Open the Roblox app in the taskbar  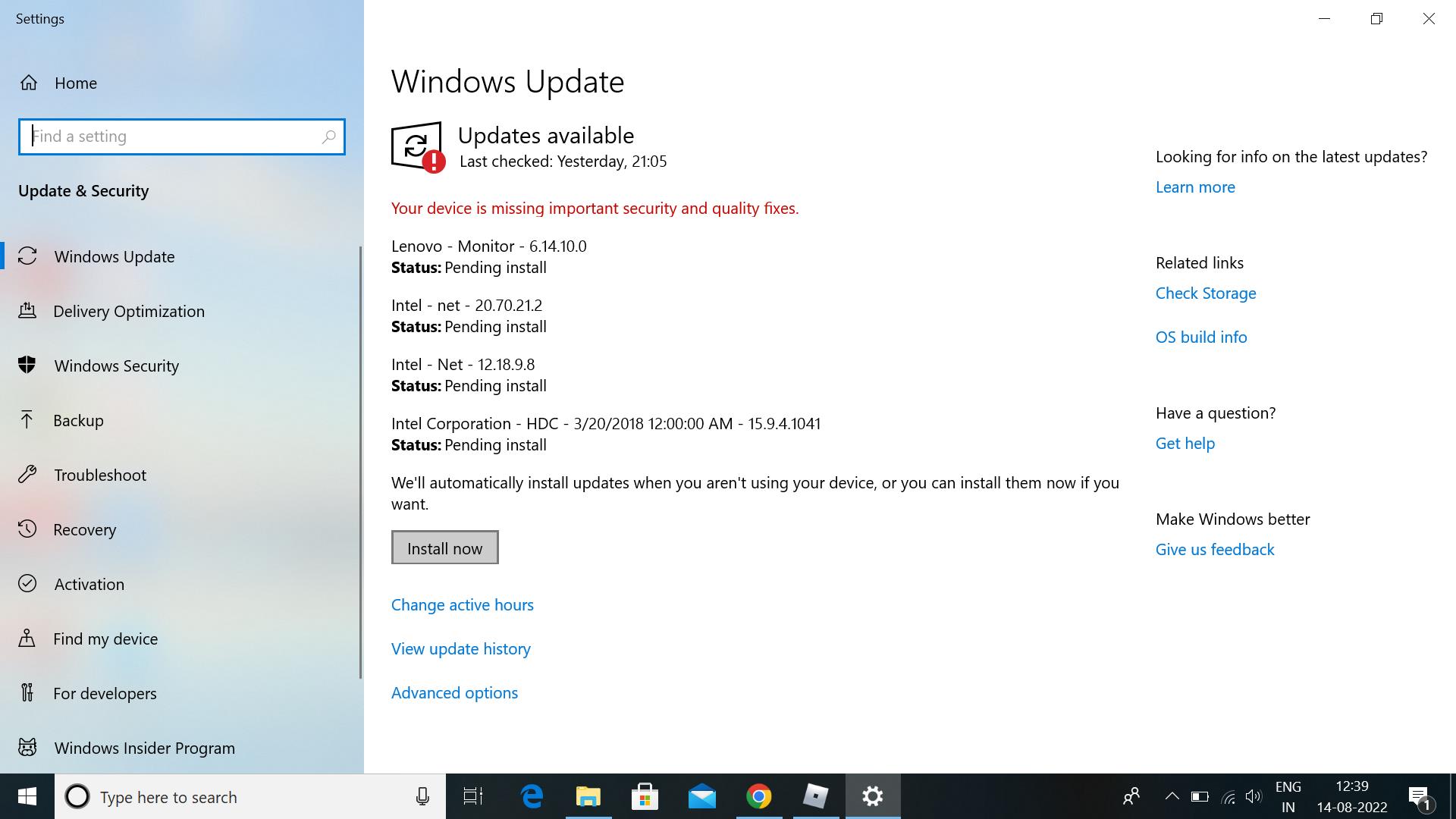[x=816, y=796]
